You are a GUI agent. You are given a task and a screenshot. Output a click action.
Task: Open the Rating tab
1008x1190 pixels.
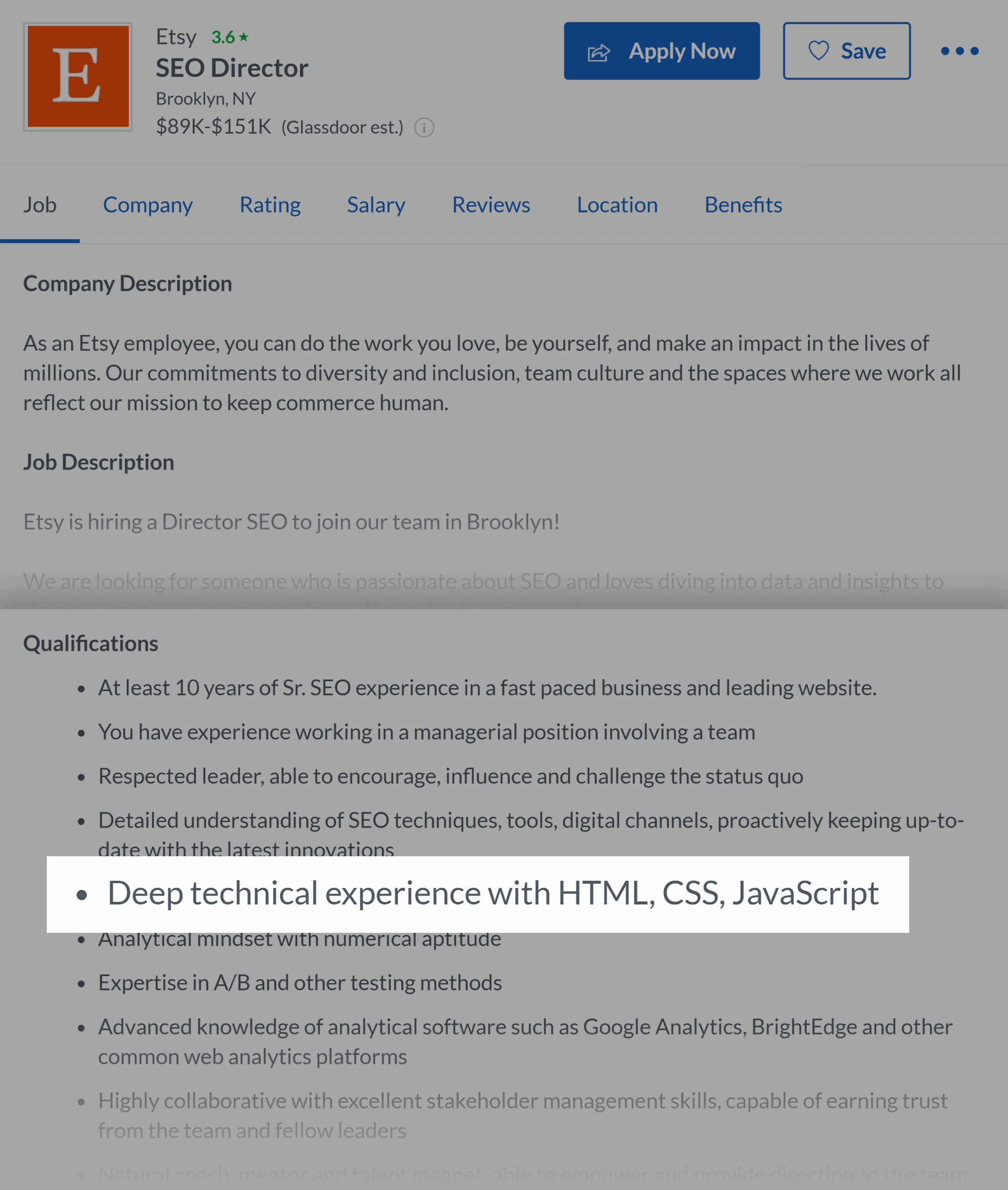(x=270, y=205)
